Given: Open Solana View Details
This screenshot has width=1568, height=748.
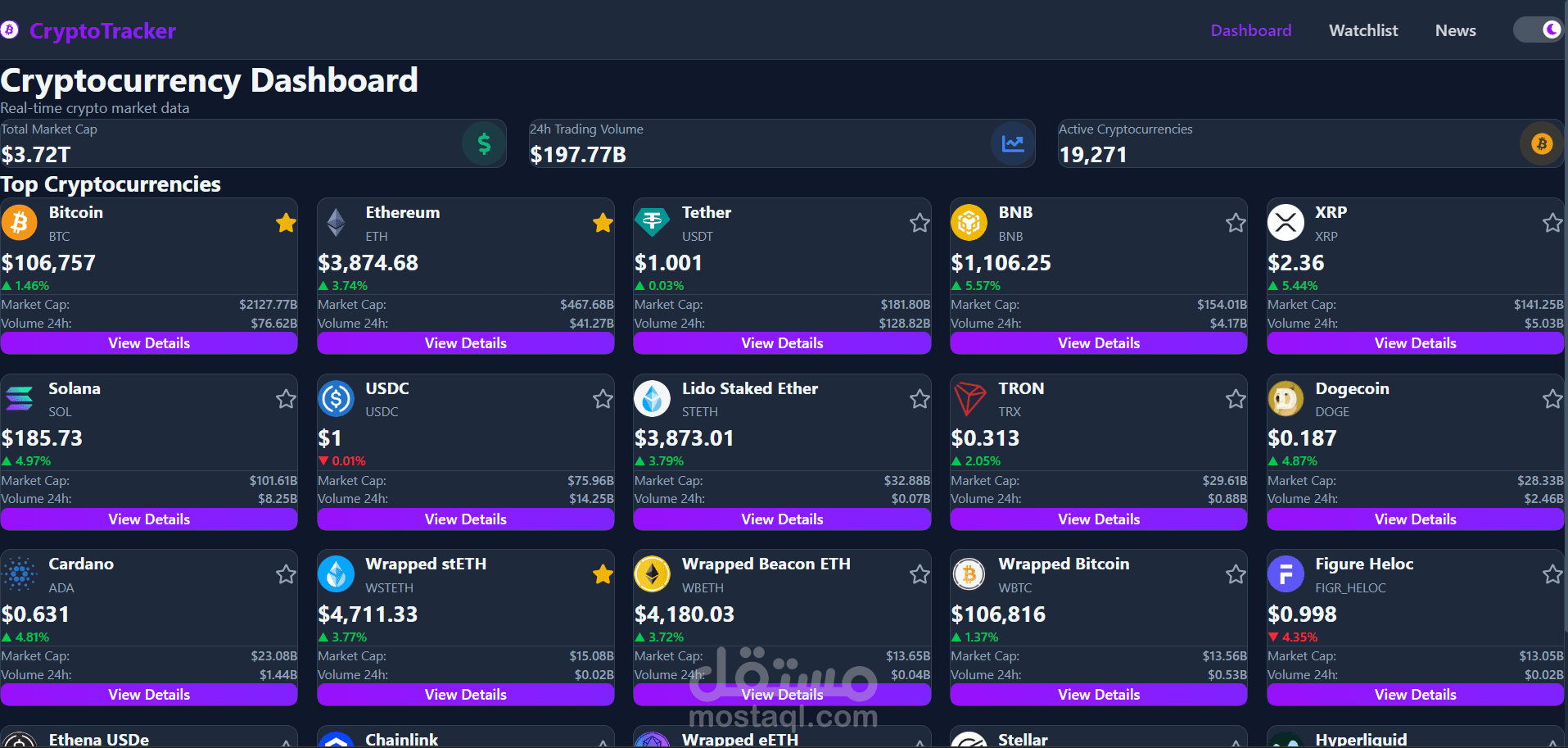Looking at the screenshot, I should (149, 519).
